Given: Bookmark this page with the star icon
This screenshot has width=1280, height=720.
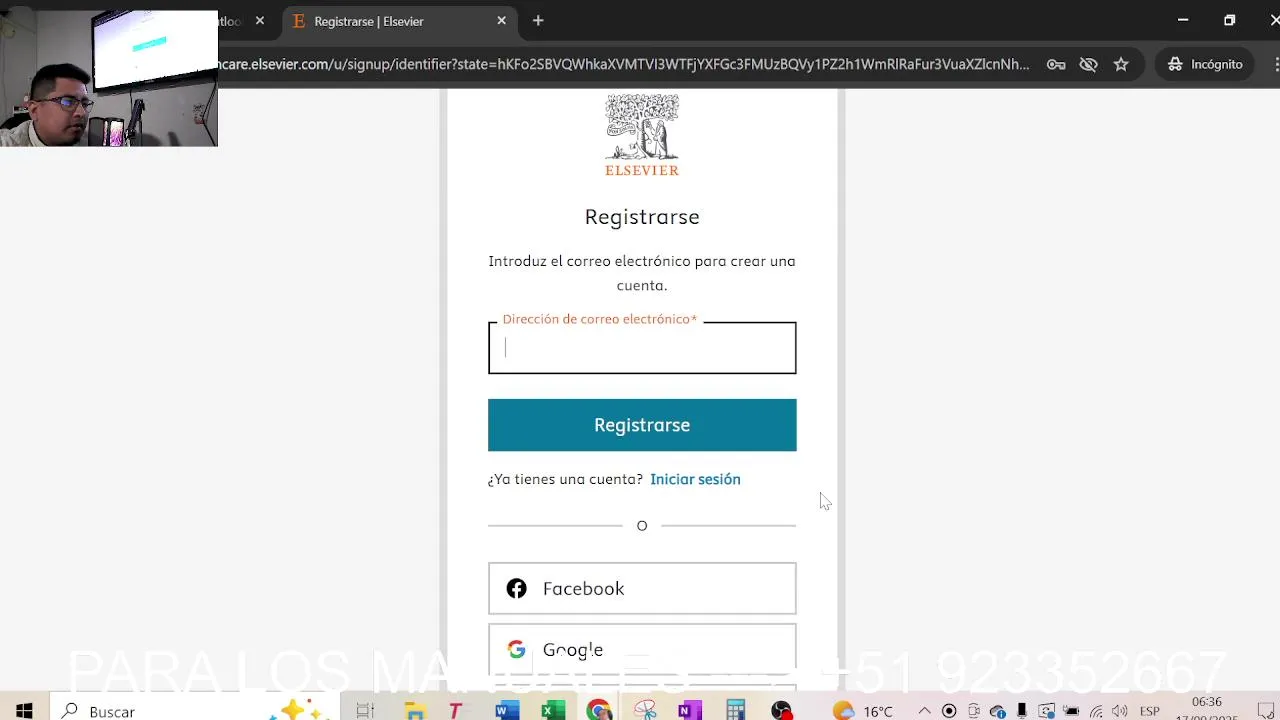Looking at the screenshot, I should click(1121, 64).
